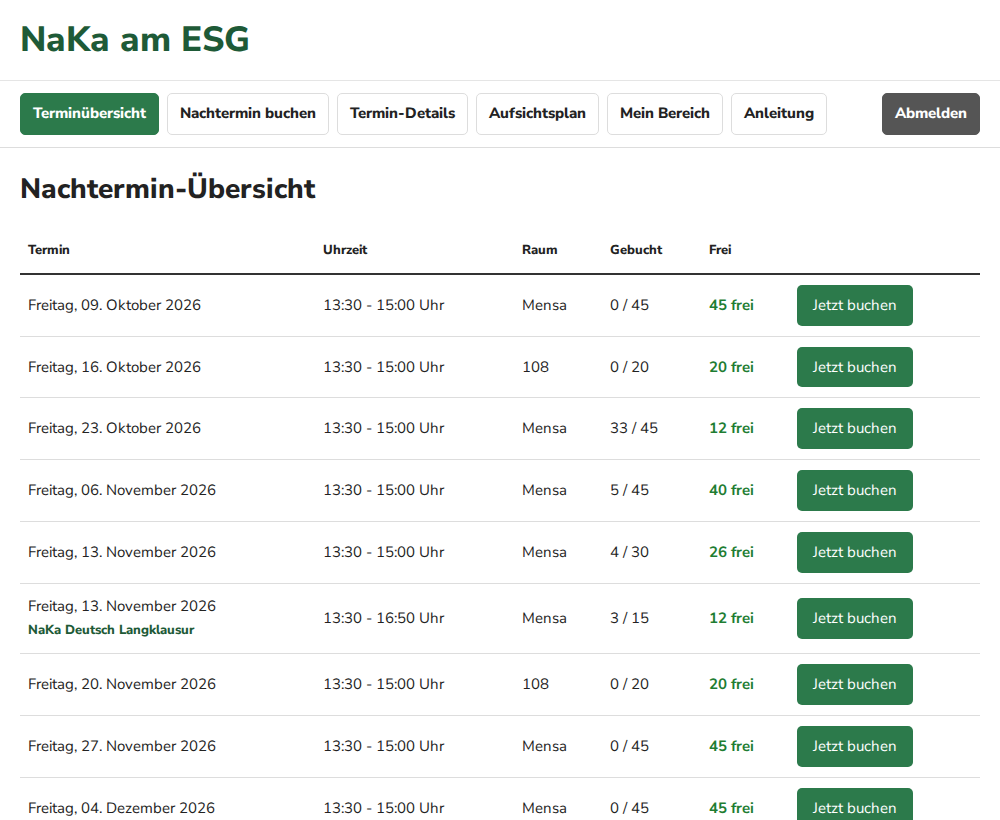
Task: Open the Terminübersicht tab
Action: pos(89,113)
